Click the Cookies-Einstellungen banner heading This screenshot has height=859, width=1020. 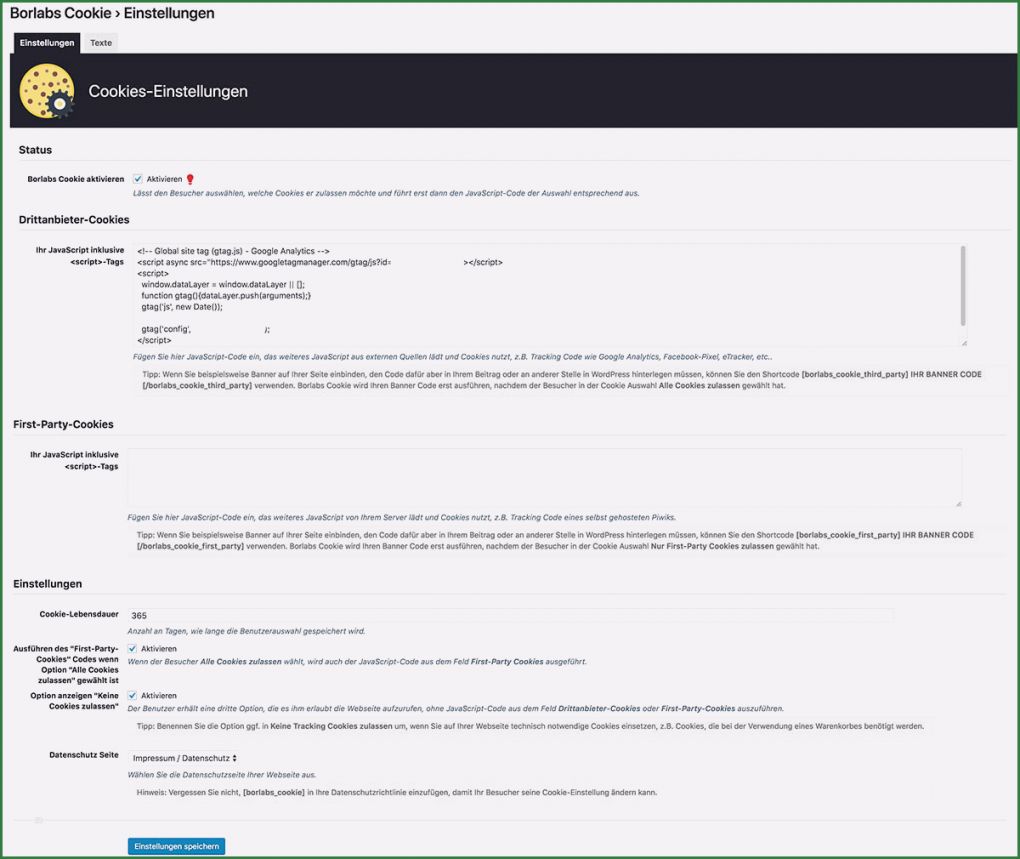click(x=168, y=91)
